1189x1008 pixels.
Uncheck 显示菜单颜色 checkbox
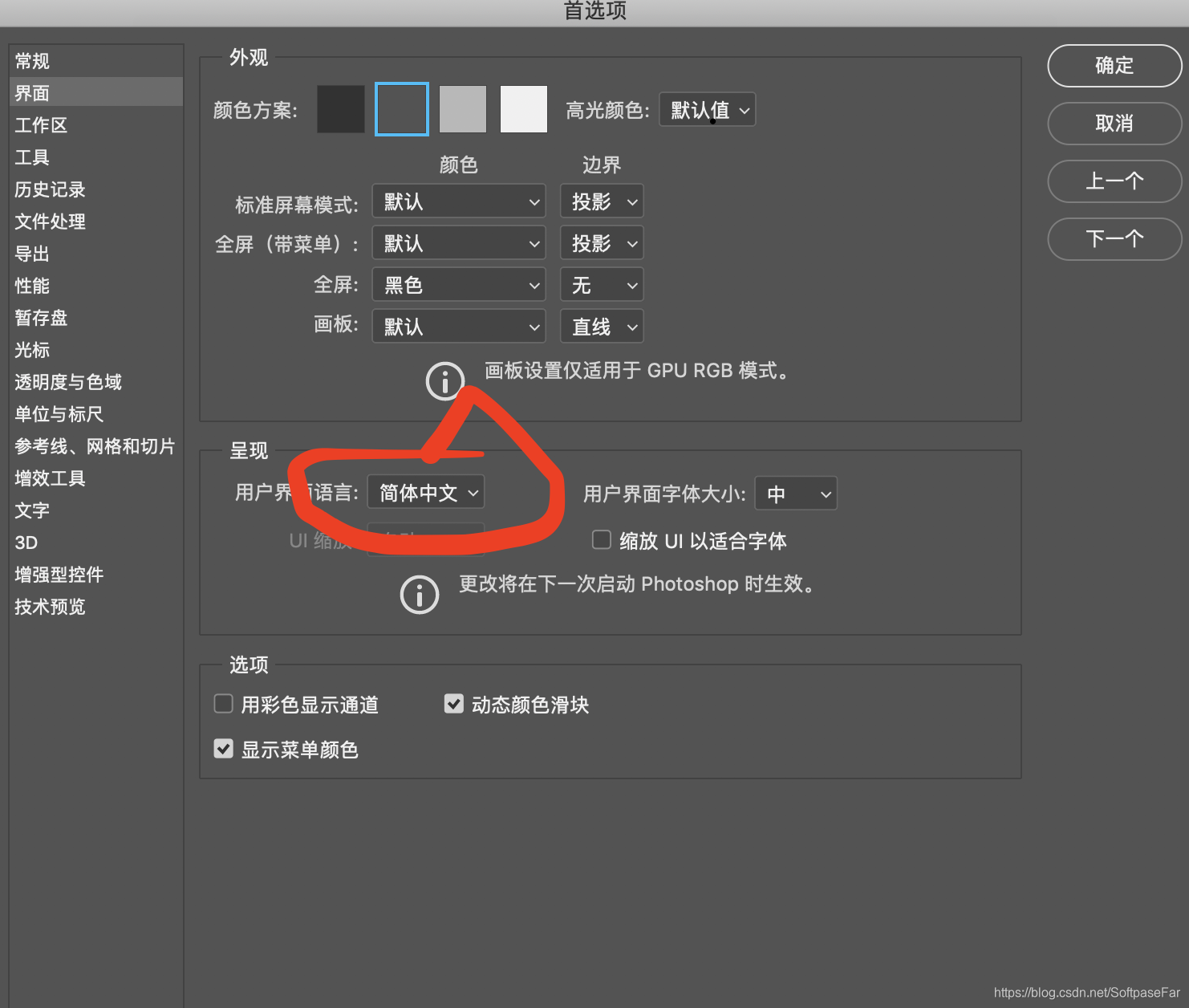(224, 749)
